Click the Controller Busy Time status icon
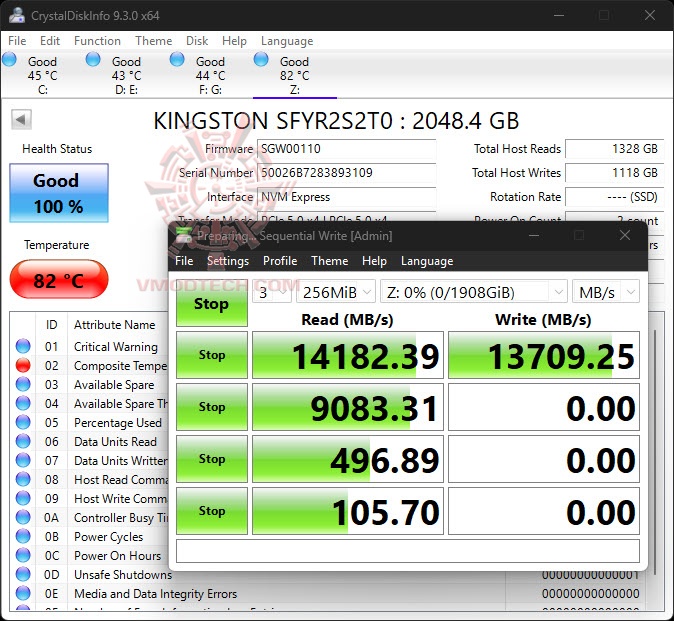This screenshot has height=621, width=674. point(23,517)
